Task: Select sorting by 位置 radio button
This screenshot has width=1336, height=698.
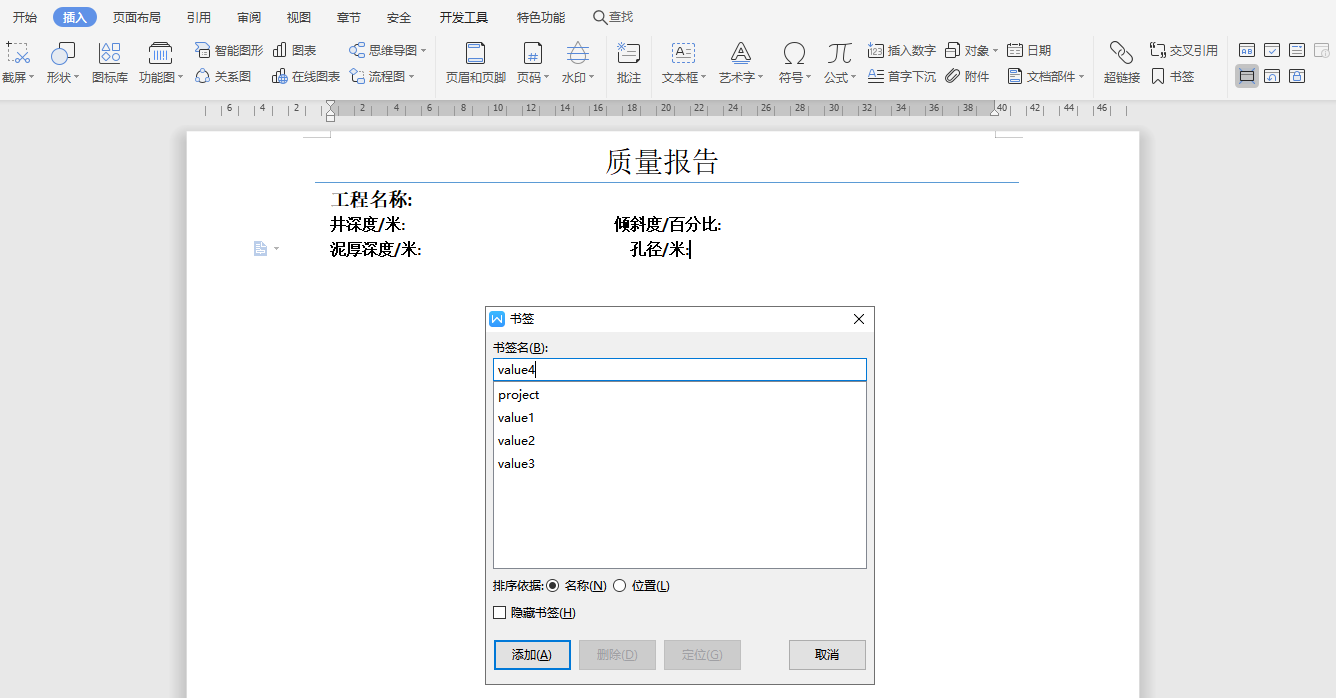Action: coord(619,585)
